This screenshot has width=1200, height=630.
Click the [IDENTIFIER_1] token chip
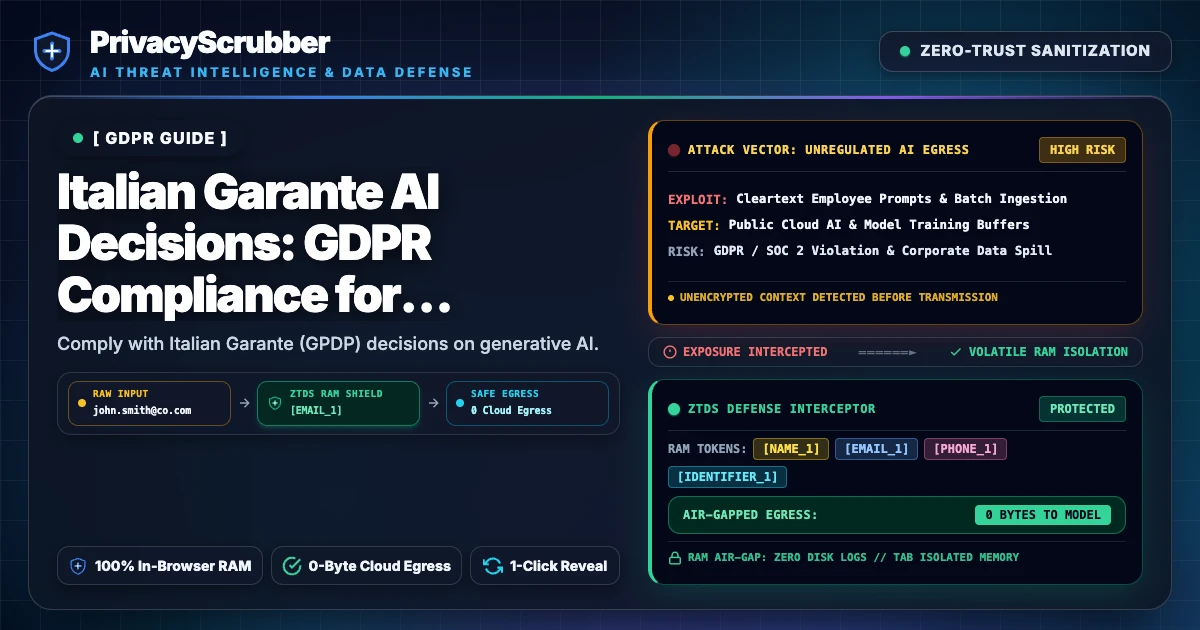pyautogui.click(x=727, y=476)
